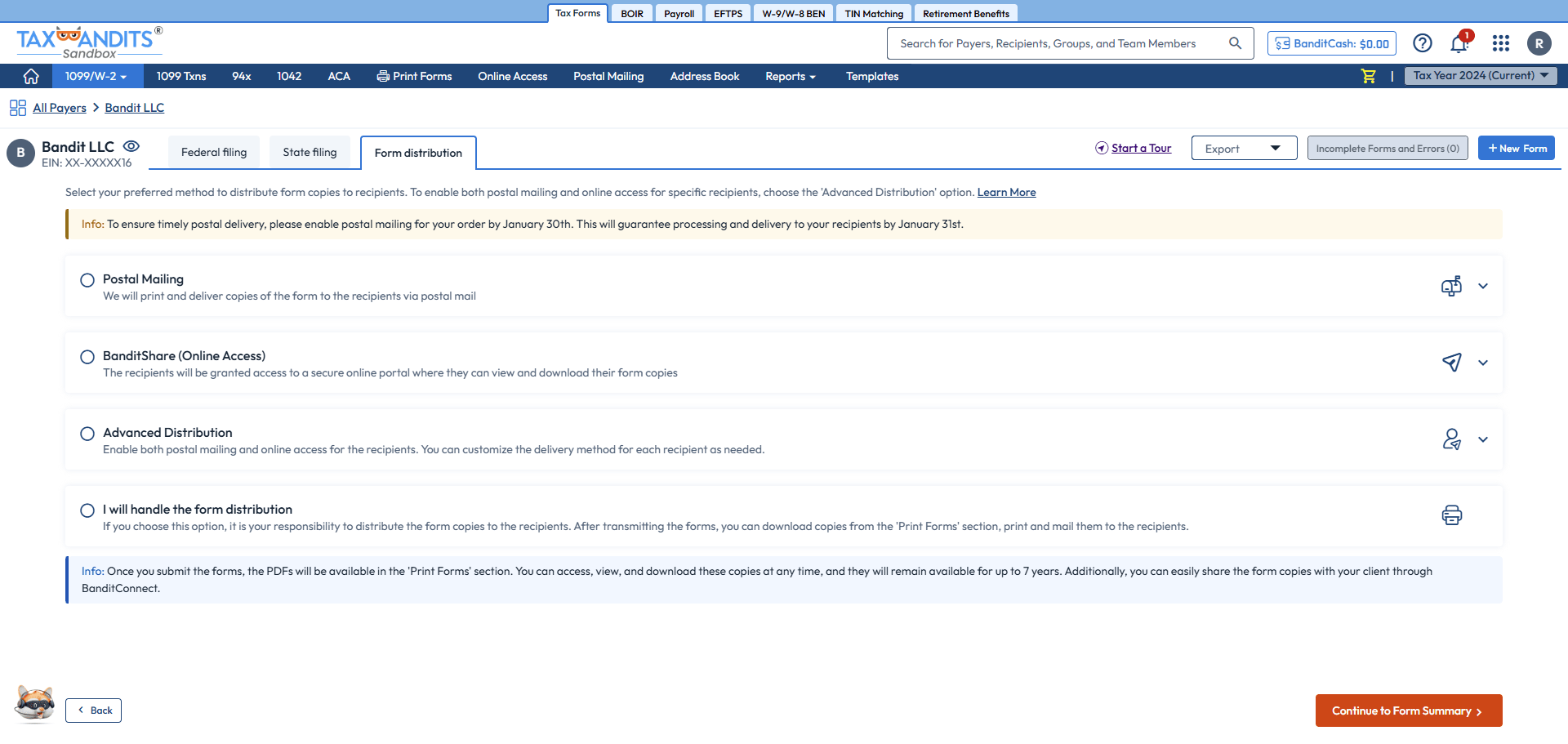
Task: Select BanditShare (Online Access) option
Action: click(x=87, y=357)
